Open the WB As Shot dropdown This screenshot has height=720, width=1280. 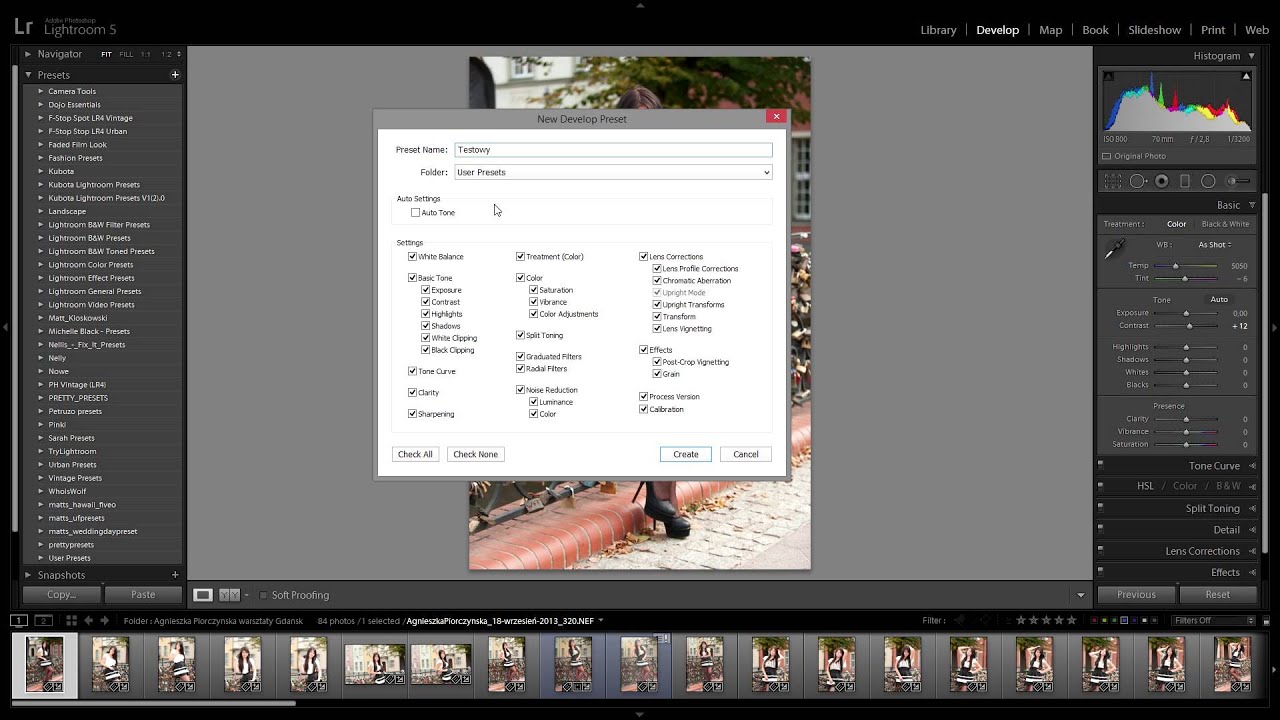coord(1215,245)
